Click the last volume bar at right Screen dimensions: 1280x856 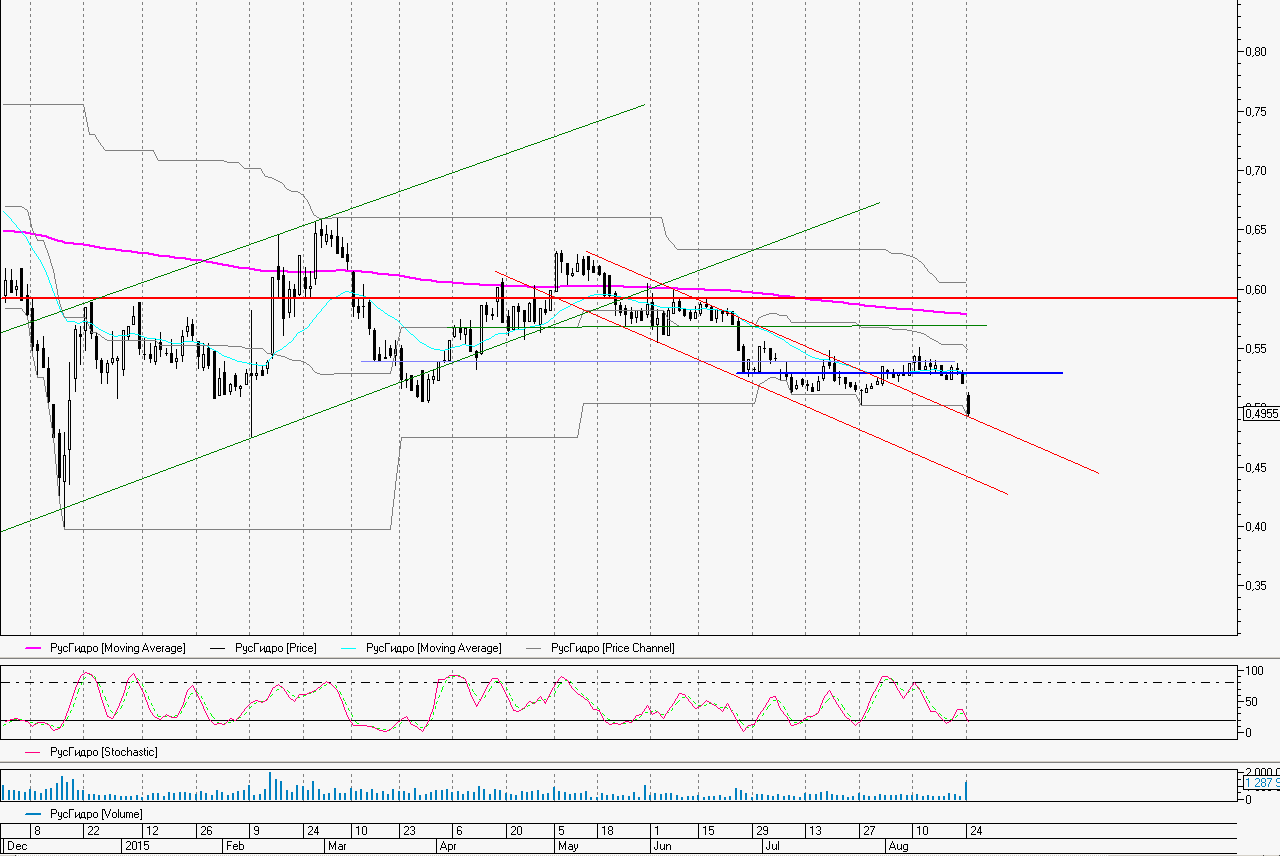click(967, 790)
